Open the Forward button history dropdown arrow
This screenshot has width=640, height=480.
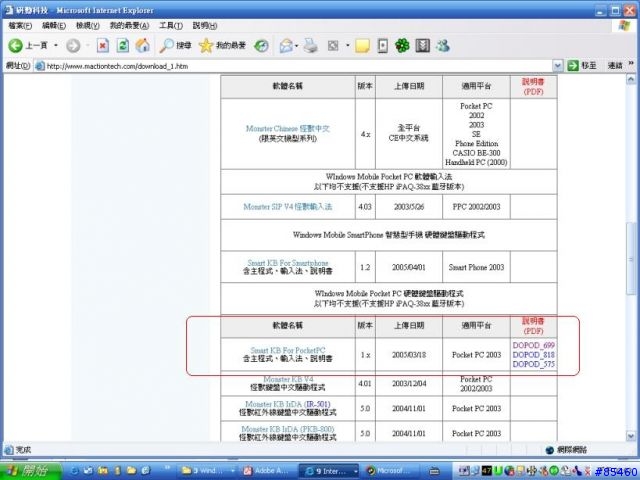click(x=87, y=45)
